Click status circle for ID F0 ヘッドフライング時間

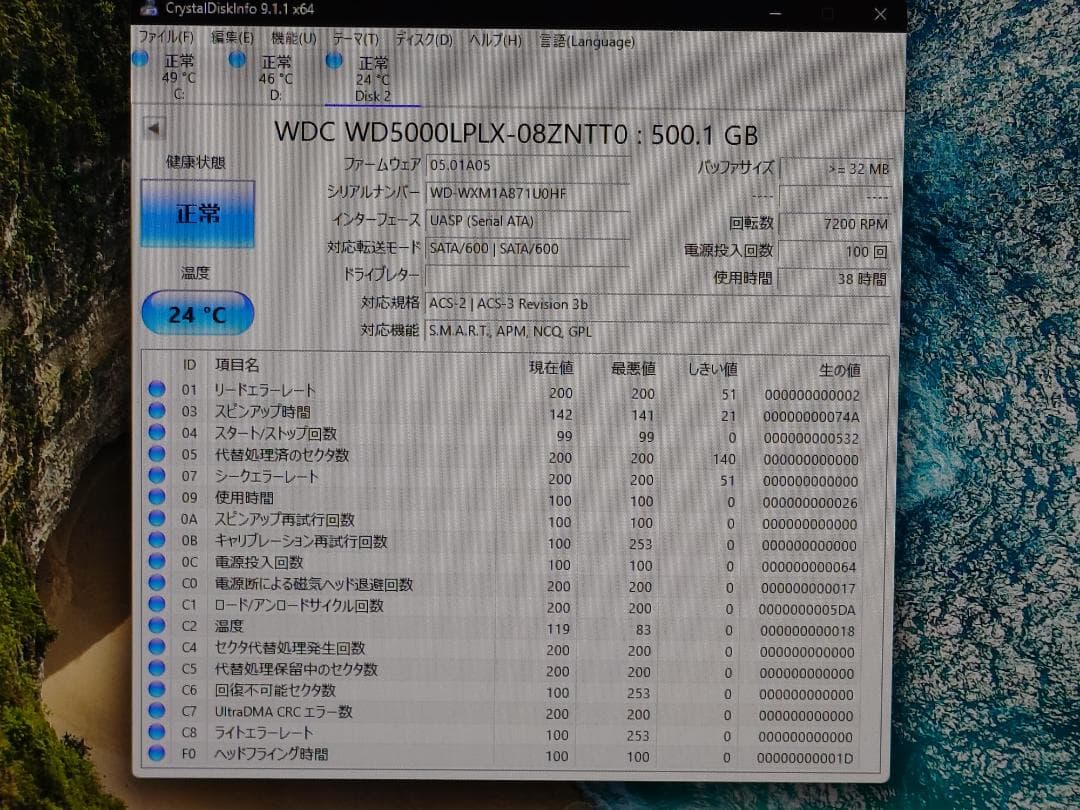click(157, 754)
